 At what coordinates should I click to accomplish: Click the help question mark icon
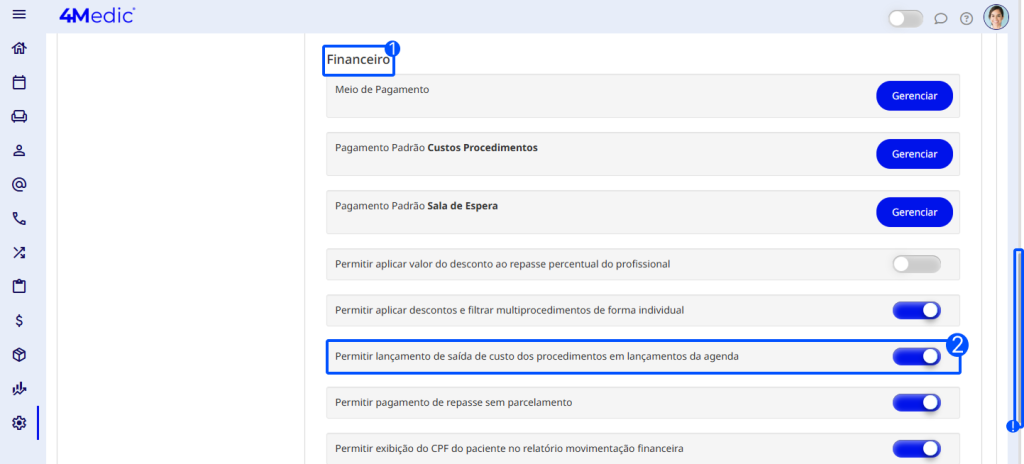966,18
